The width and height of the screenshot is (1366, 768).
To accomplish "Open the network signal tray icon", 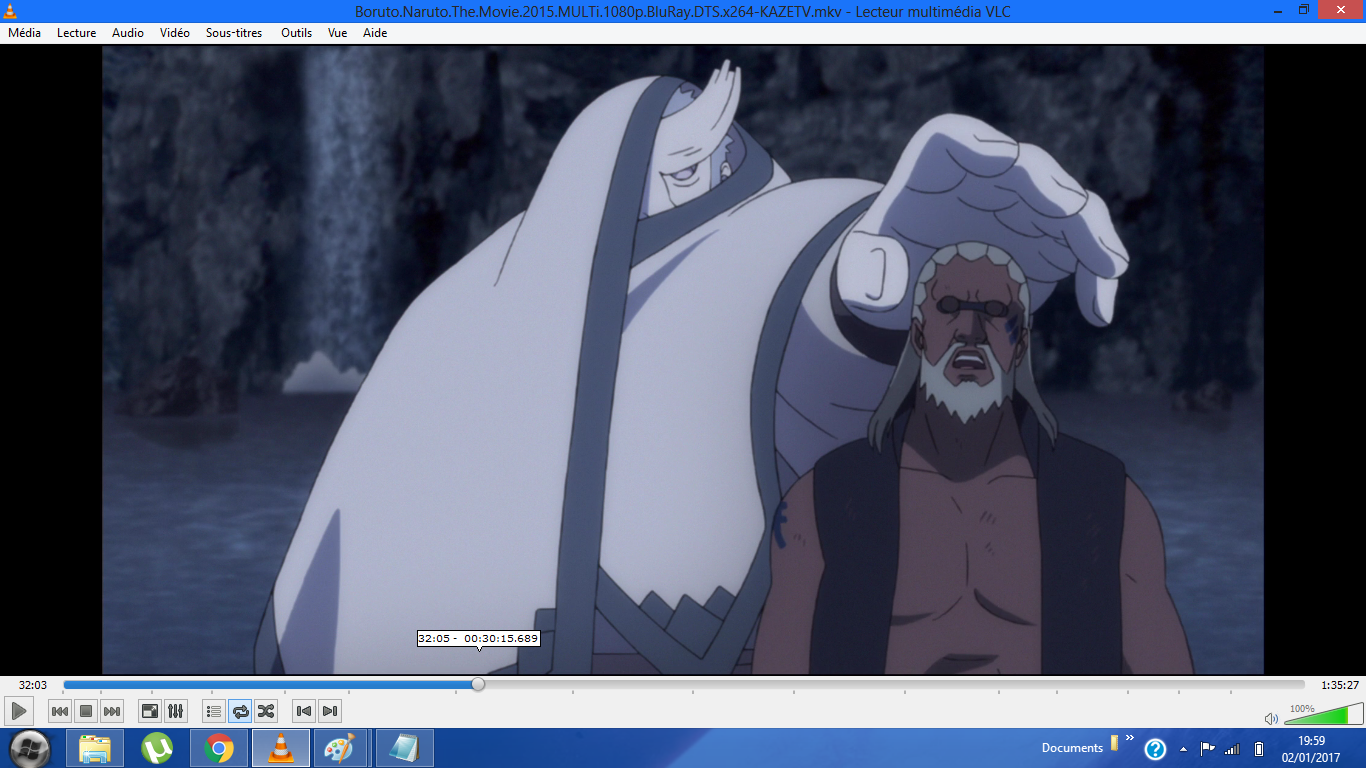I will pyautogui.click(x=1232, y=748).
